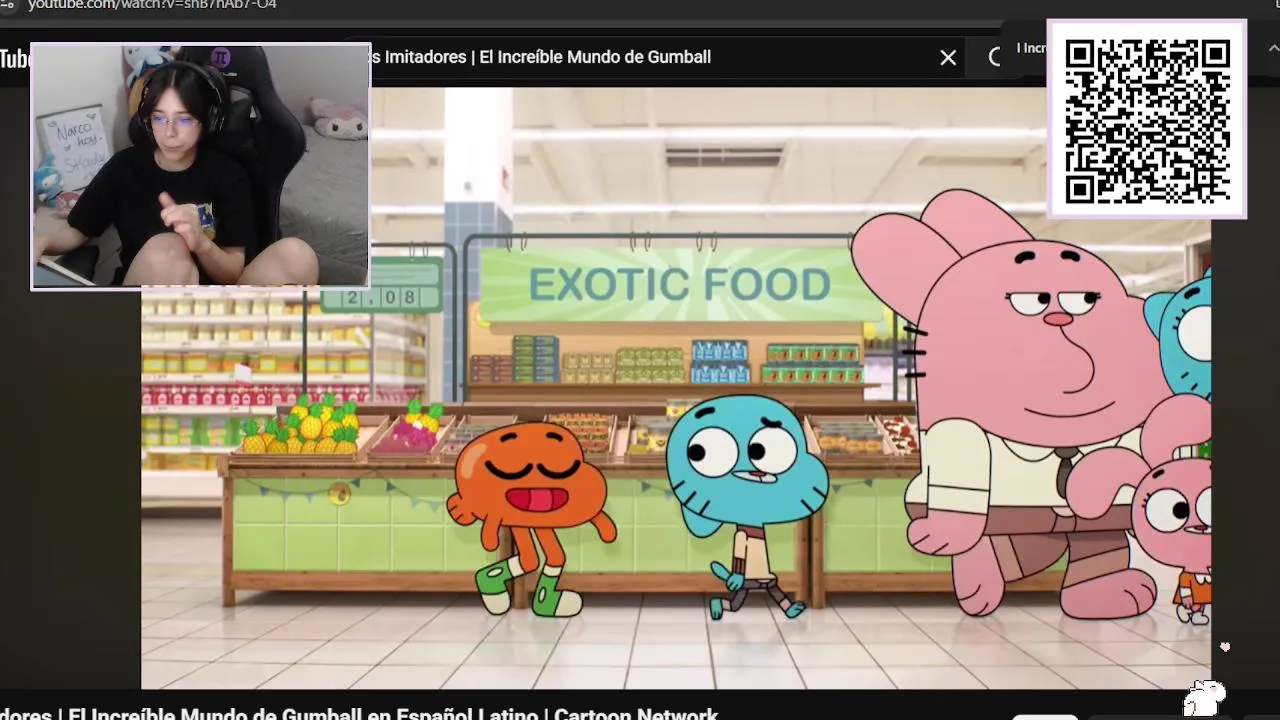Click the search box text ending in Gumball
The width and height of the screenshot is (1280, 720).
[540, 57]
